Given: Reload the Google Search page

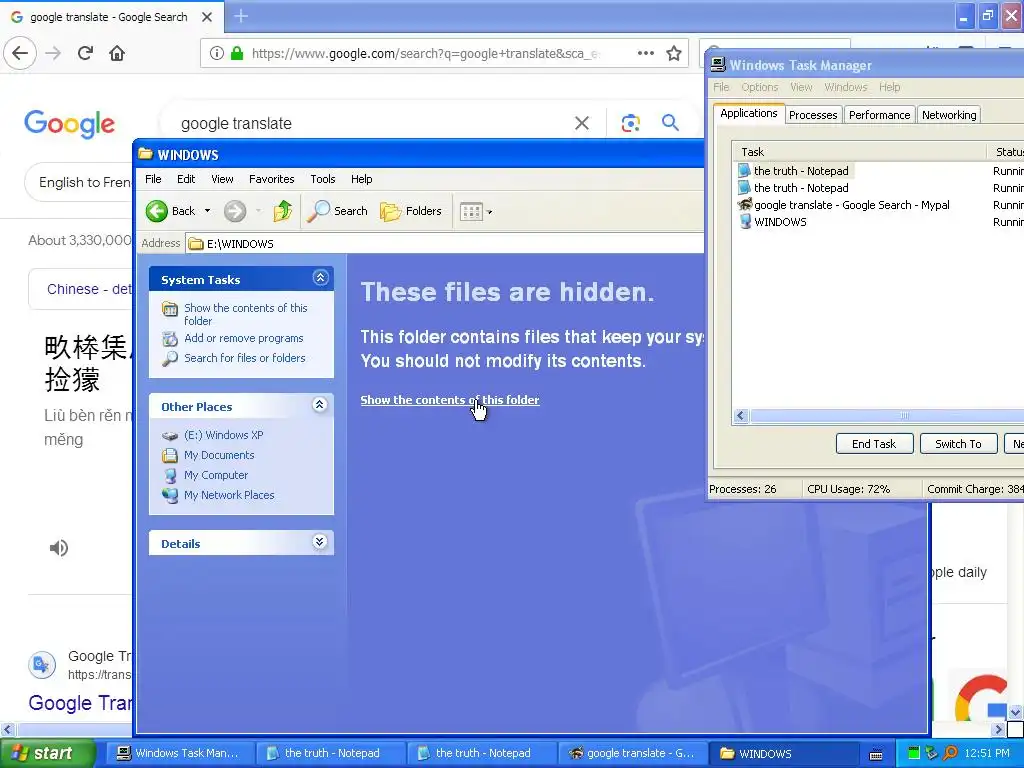Looking at the screenshot, I should pyautogui.click(x=85, y=53).
